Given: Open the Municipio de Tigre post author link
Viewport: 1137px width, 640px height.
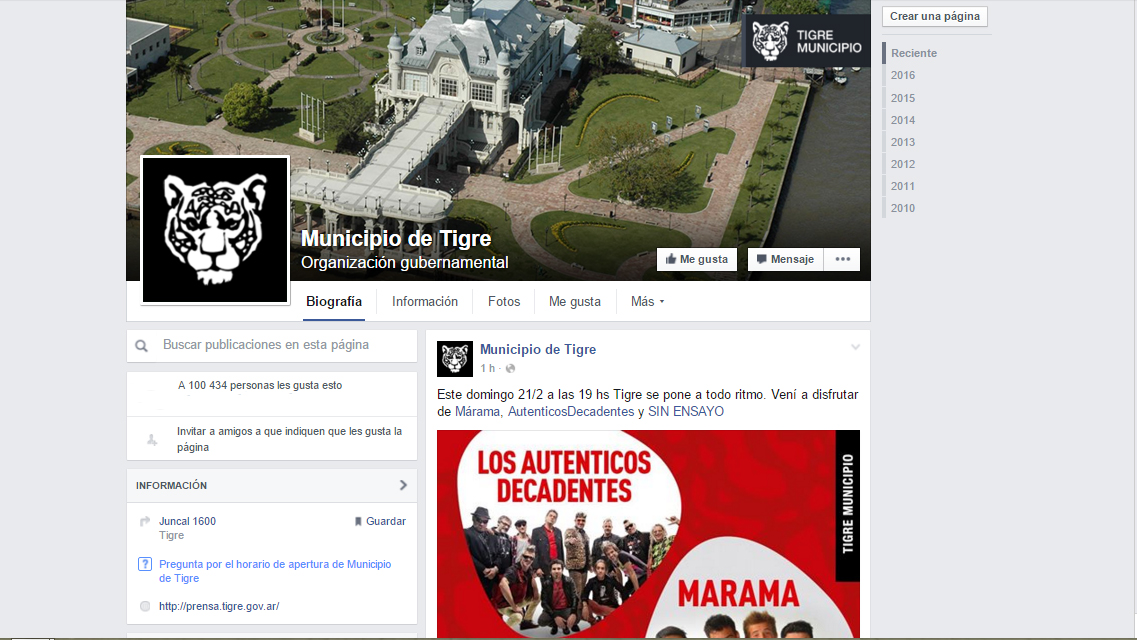Looking at the screenshot, I should pos(538,349).
